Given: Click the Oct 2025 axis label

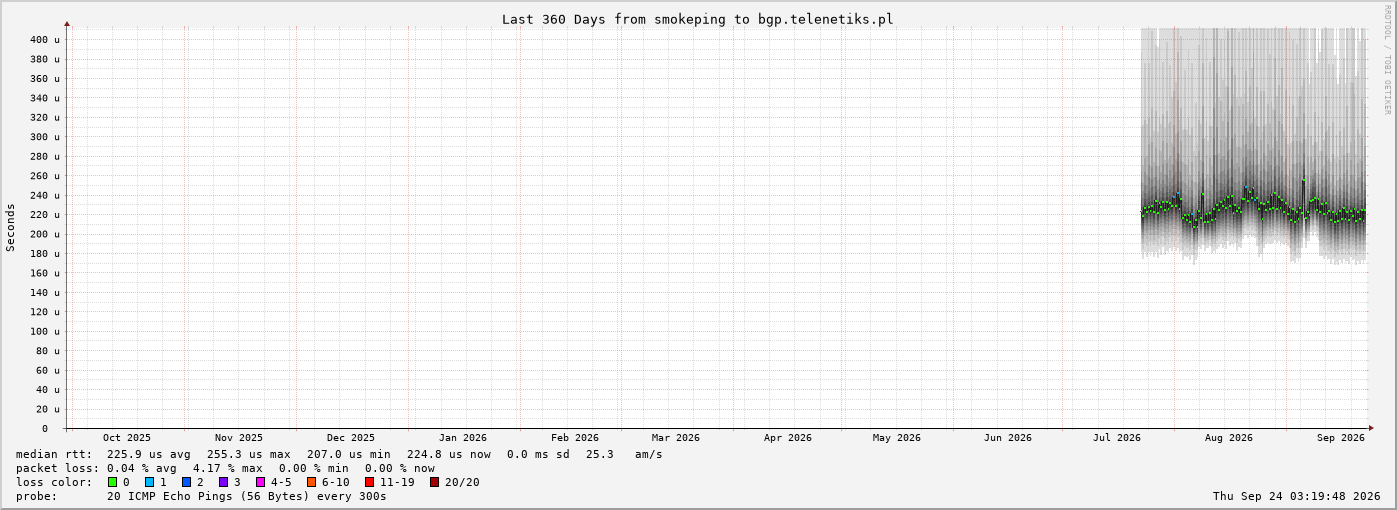Looking at the screenshot, I should click(127, 437).
